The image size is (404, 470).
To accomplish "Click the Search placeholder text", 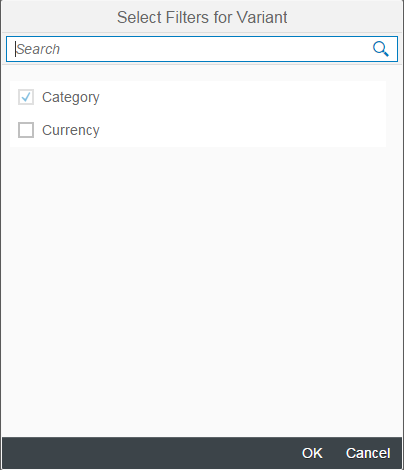I will [x=38, y=49].
